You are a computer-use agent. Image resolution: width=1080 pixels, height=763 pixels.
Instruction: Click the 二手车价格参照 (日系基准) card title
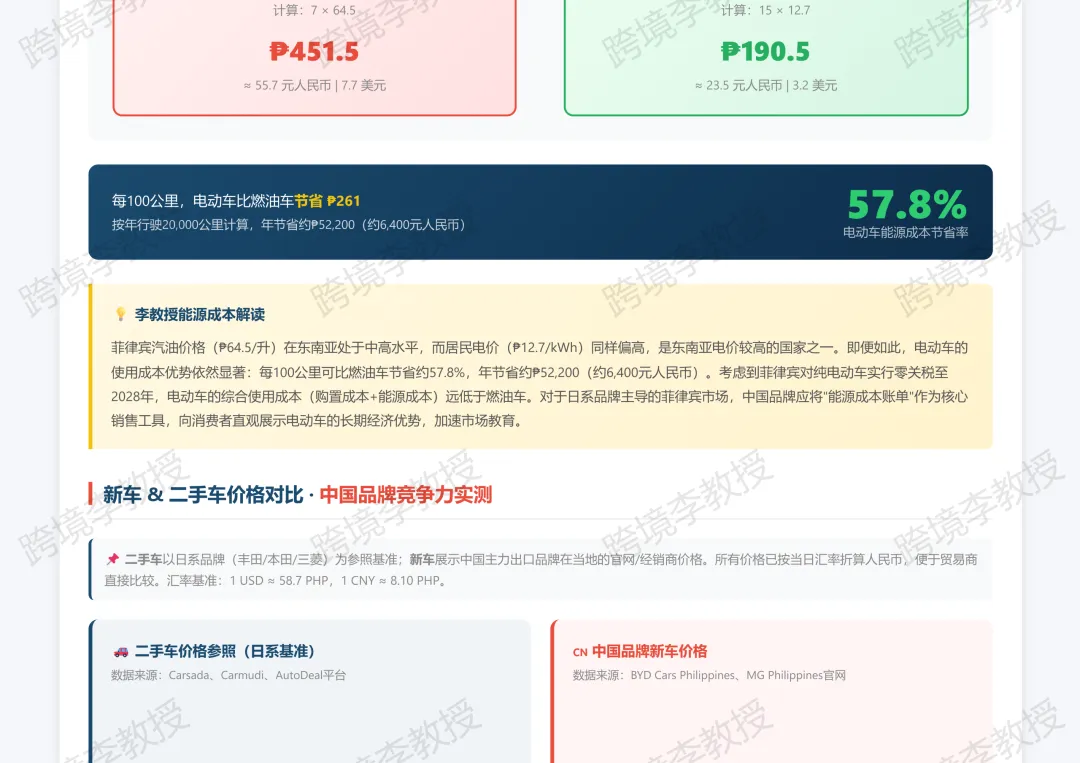coord(225,651)
